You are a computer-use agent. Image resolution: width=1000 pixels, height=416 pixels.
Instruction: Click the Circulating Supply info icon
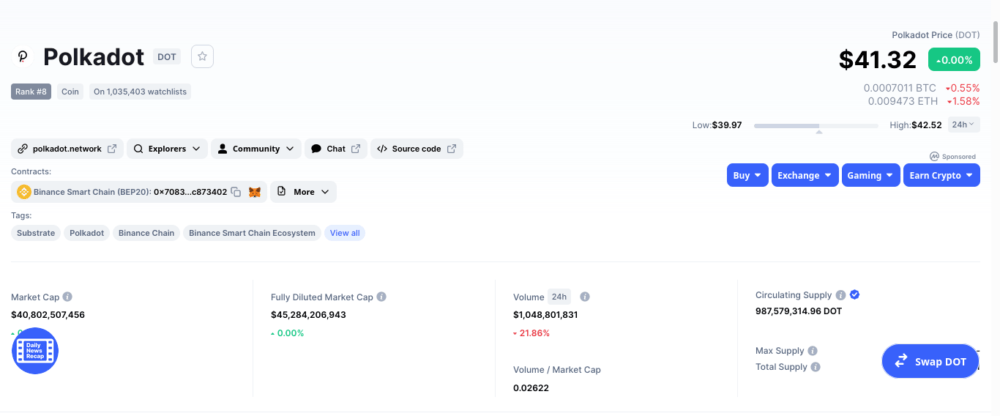click(x=840, y=295)
